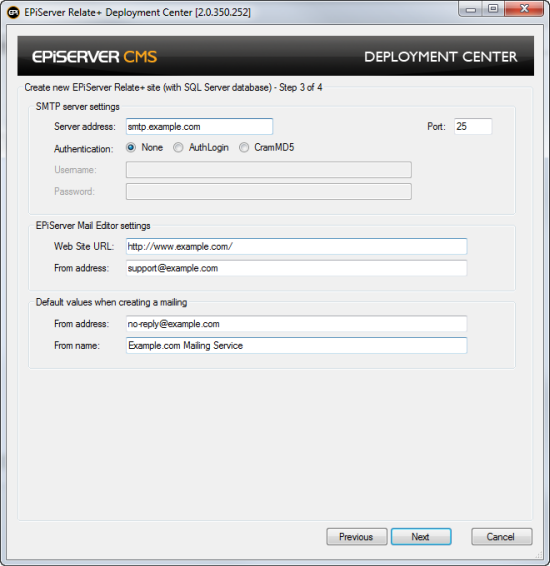Close the Deployment Center window
The width and height of the screenshot is (550, 566).
[x=524, y=9]
